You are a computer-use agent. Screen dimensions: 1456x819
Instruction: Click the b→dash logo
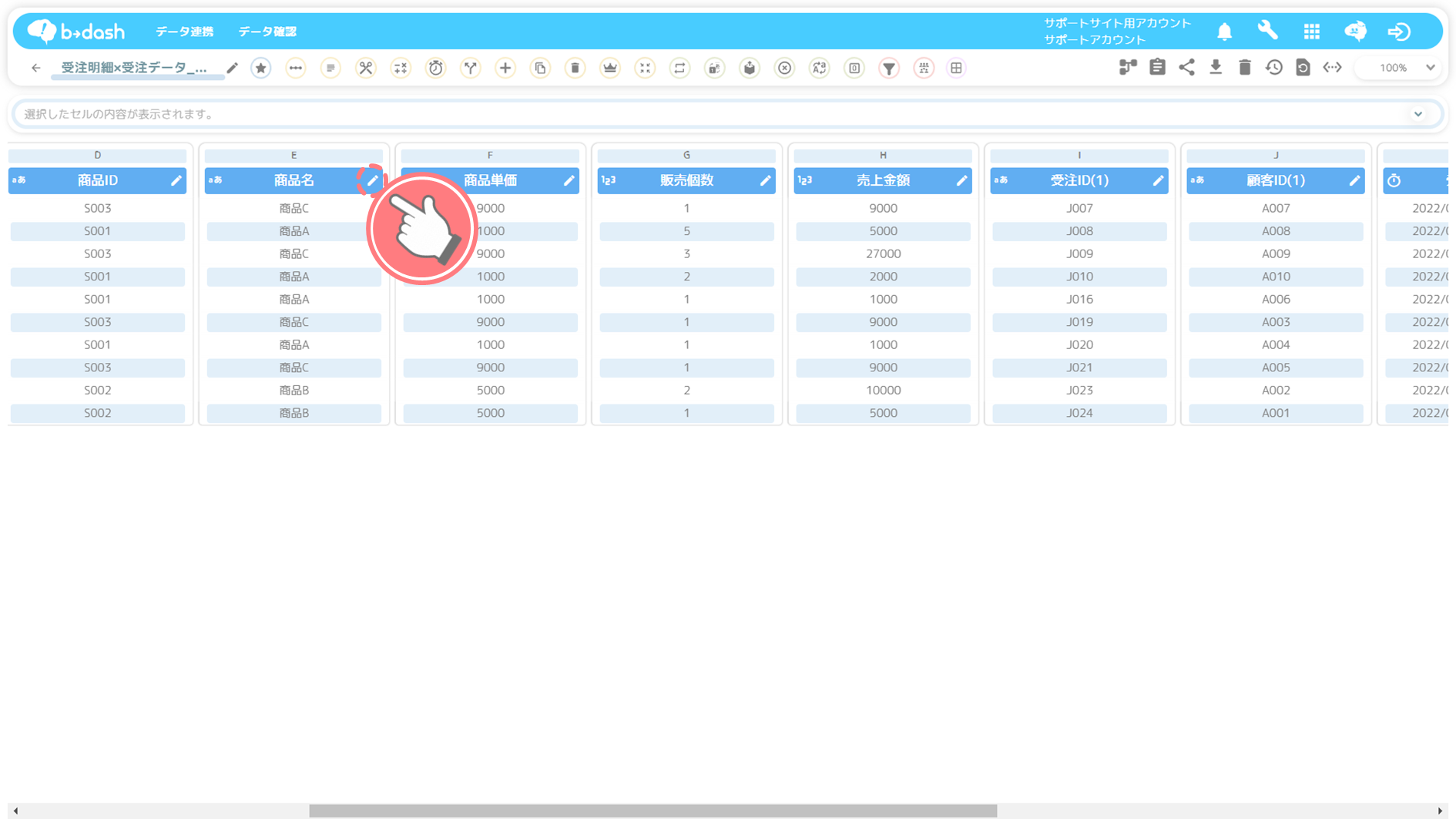[x=76, y=31]
